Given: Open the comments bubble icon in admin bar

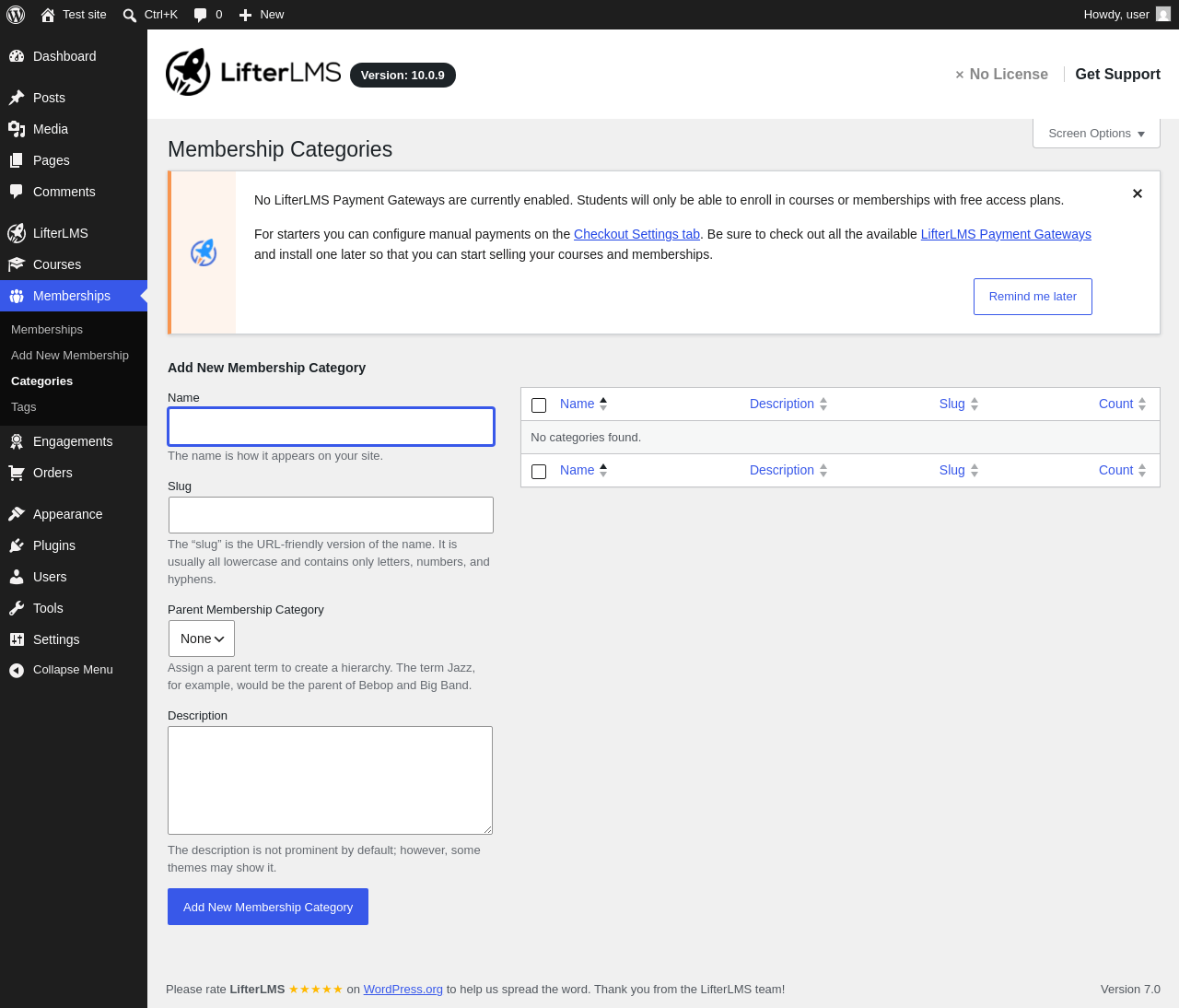Looking at the screenshot, I should click(x=200, y=15).
